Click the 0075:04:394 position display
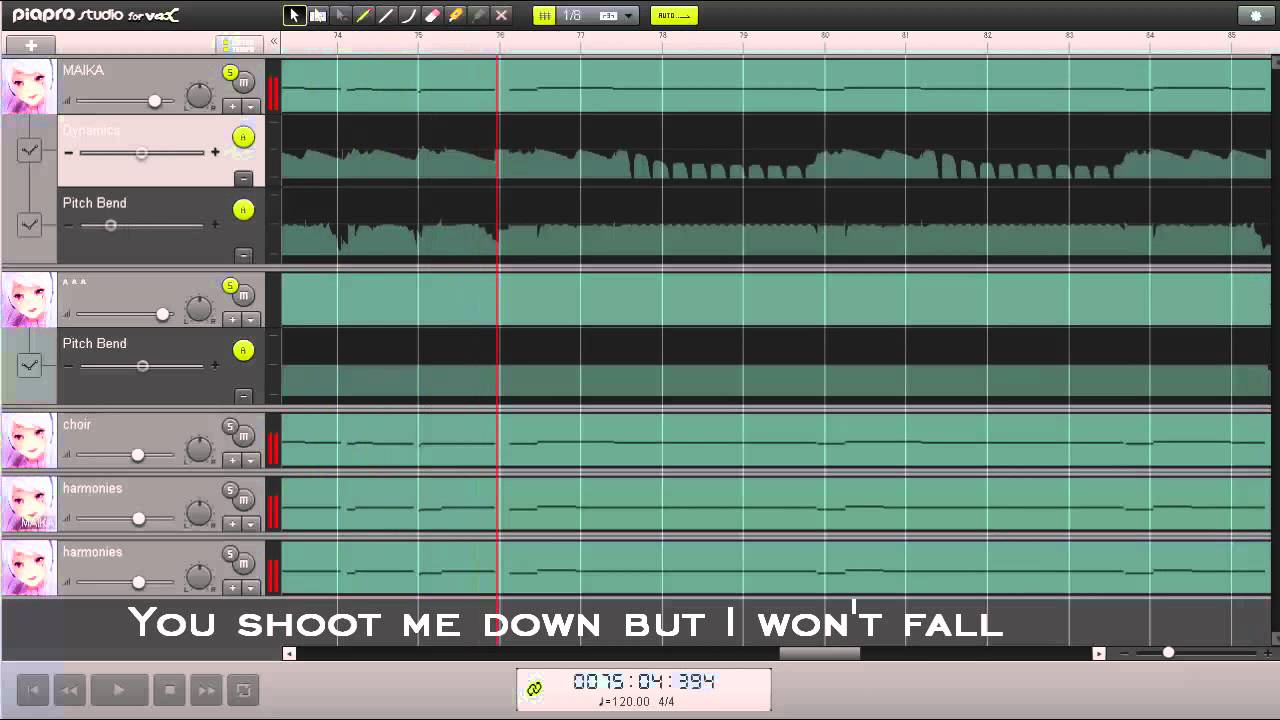 point(644,681)
